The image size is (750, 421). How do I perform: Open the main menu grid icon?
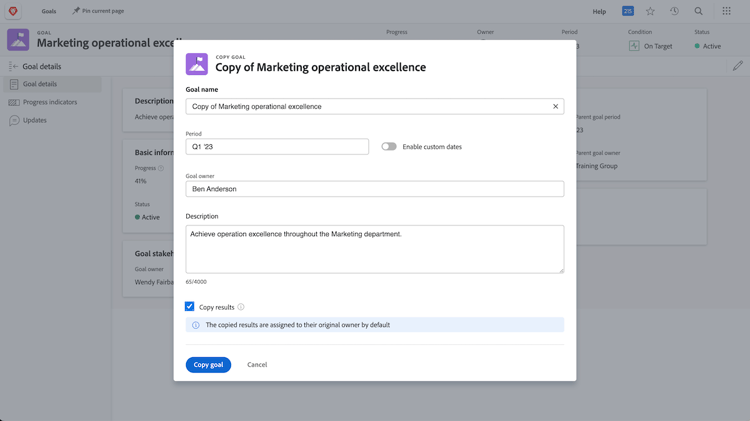tap(727, 11)
